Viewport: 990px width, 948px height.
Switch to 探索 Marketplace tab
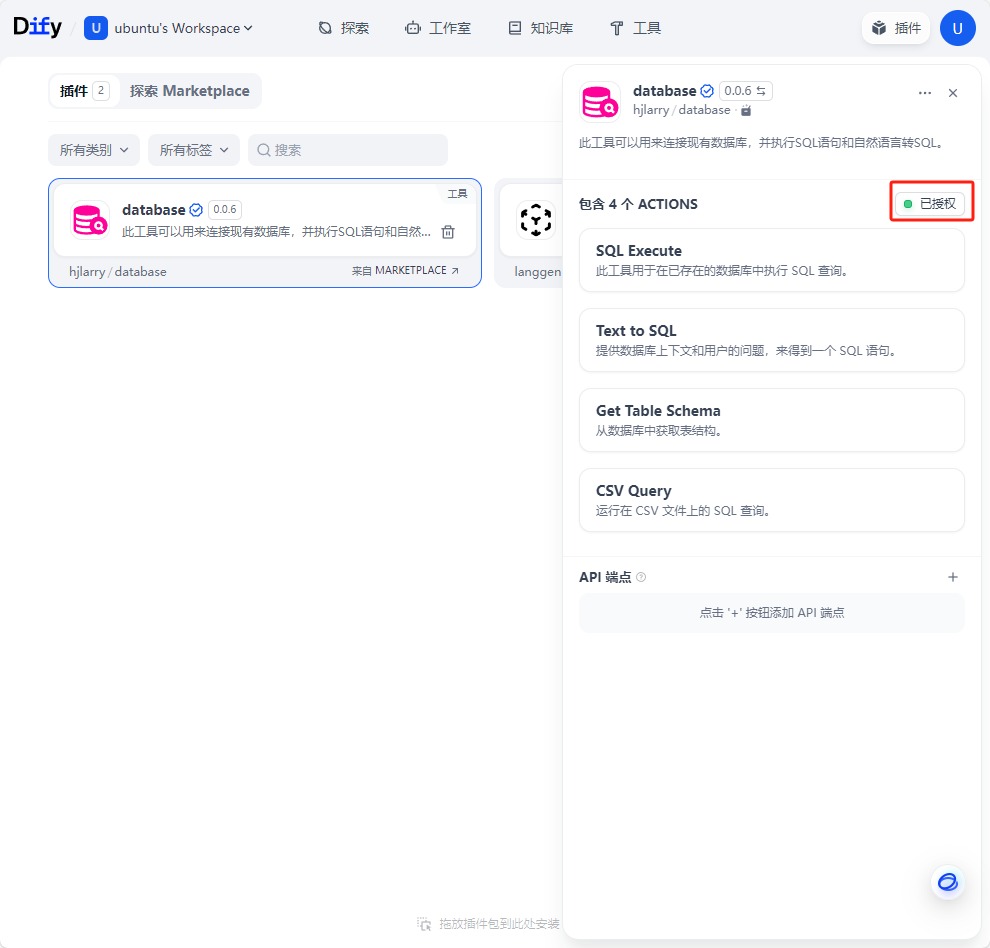coord(189,91)
